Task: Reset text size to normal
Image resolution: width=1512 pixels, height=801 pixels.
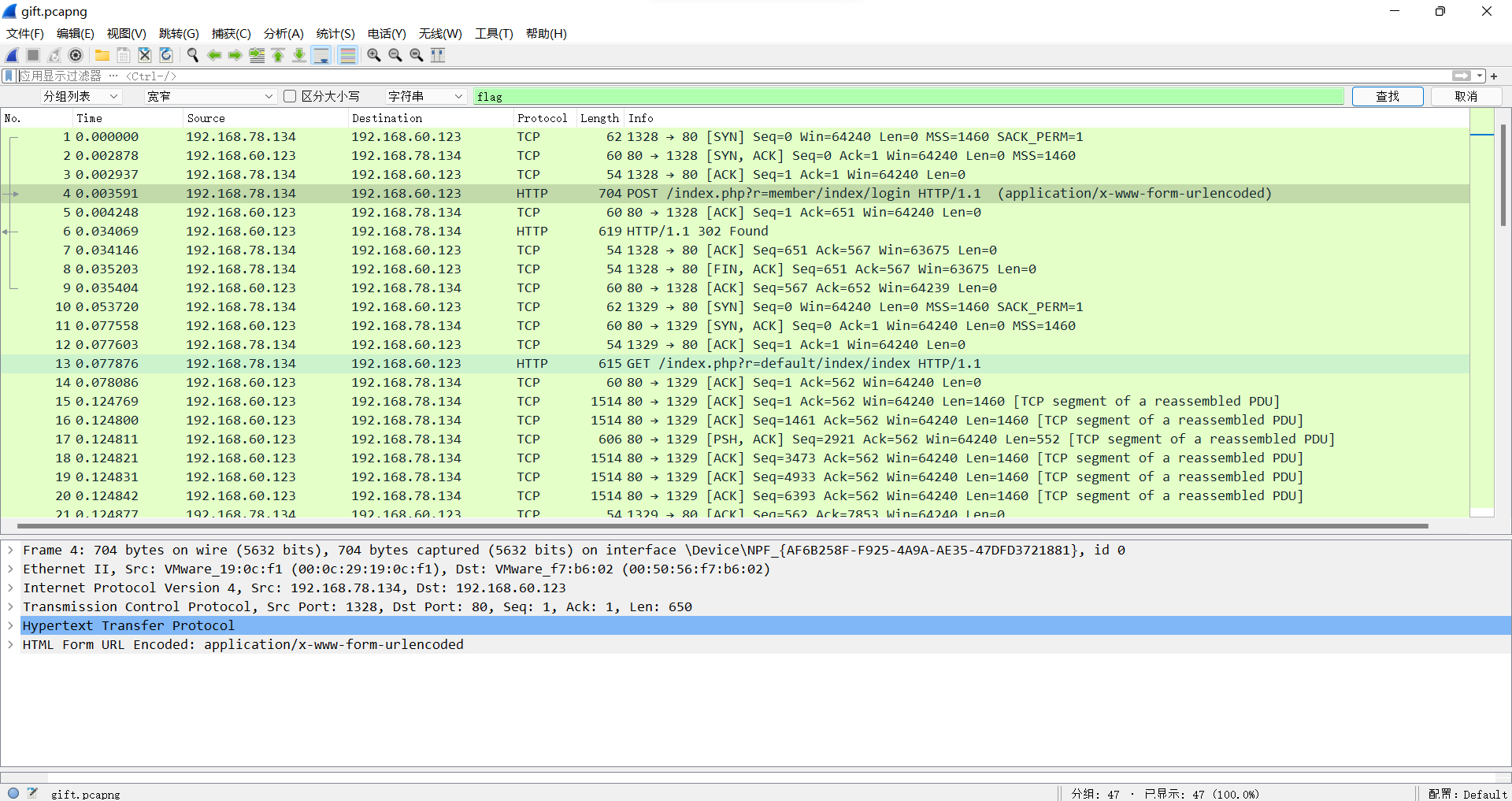Action: 417,55
